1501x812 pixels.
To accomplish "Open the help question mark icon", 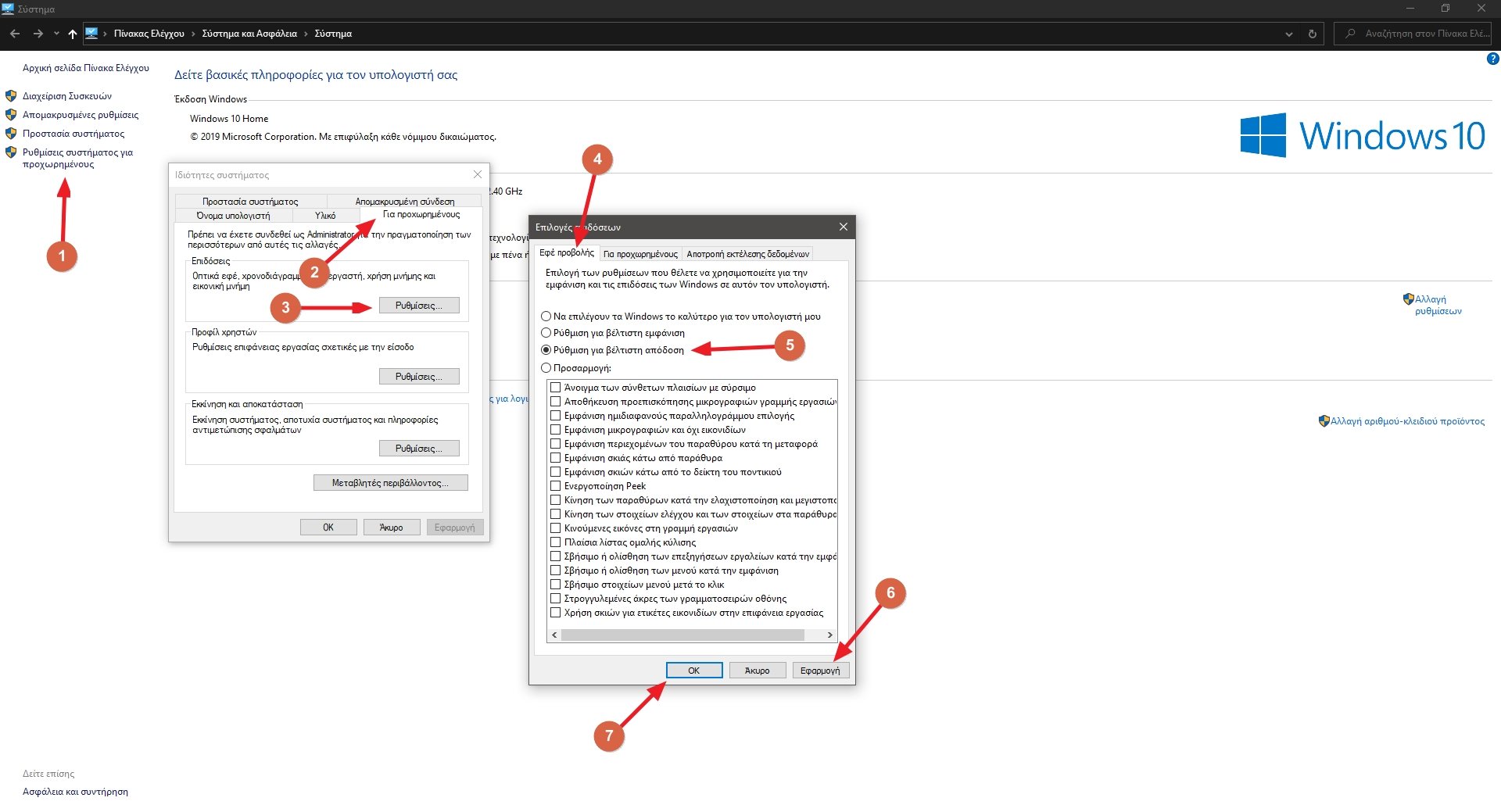I will tap(1492, 59).
